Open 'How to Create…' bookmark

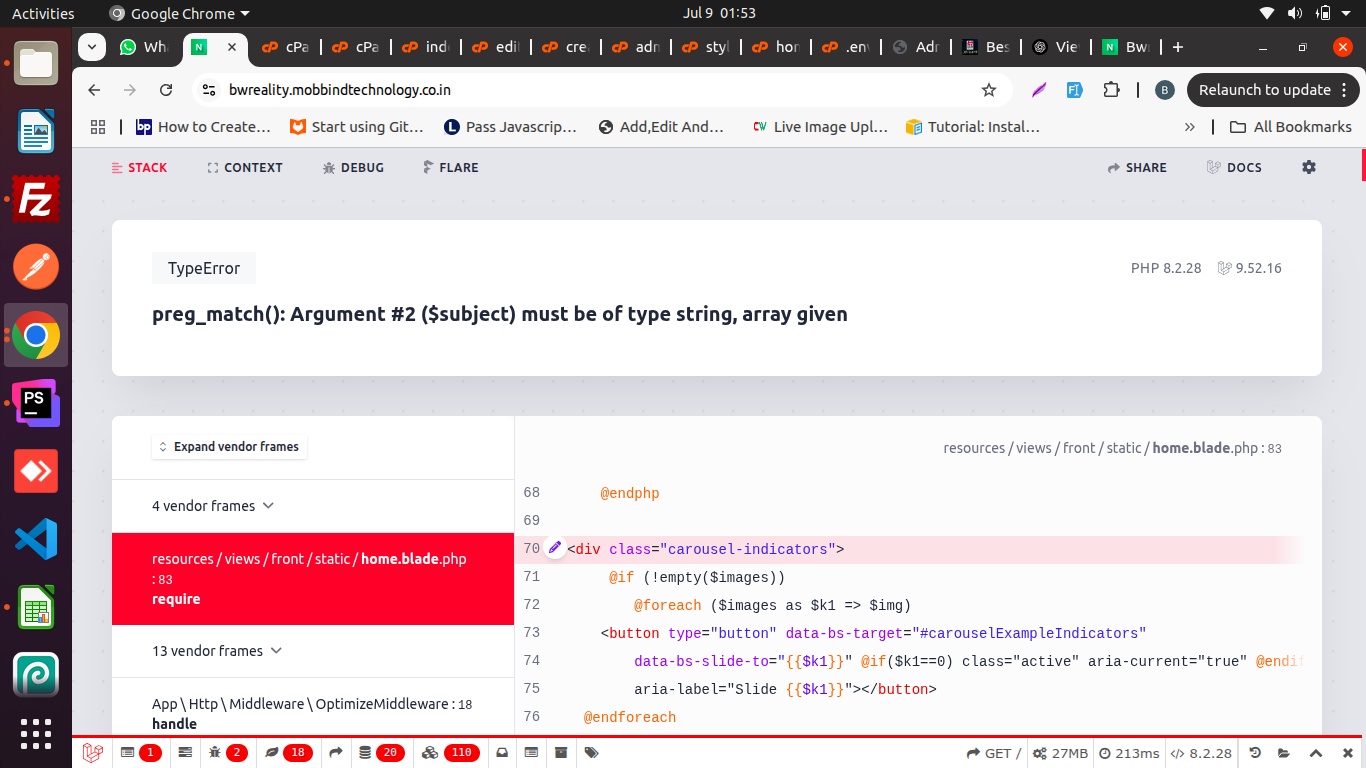point(203,127)
